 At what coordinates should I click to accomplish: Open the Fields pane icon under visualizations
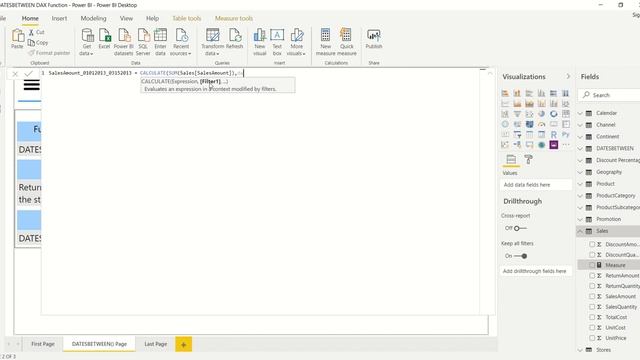[x=511, y=160]
